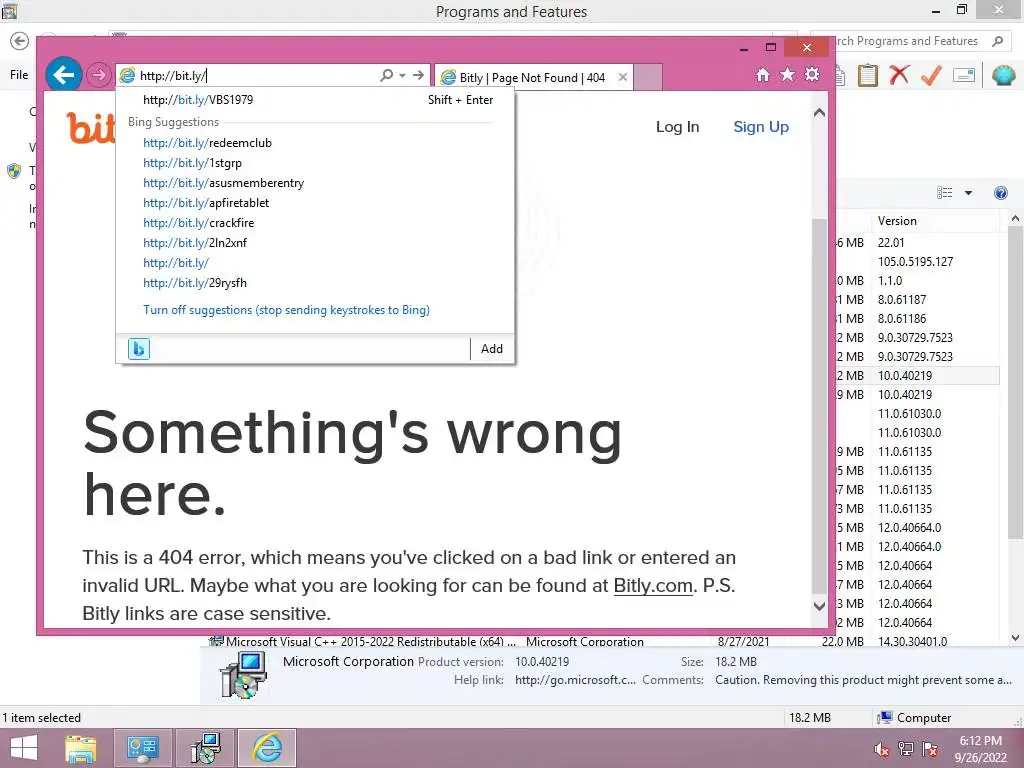This screenshot has width=1024, height=768.
Task: Click the Sign Up link on Bitly
Action: click(x=761, y=127)
